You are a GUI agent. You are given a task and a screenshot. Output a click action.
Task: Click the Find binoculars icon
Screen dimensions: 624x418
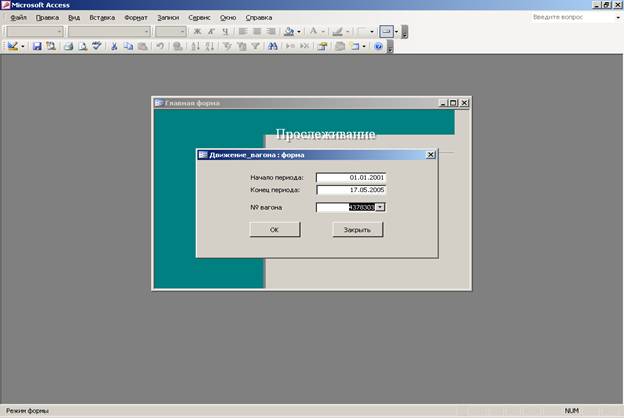point(274,46)
